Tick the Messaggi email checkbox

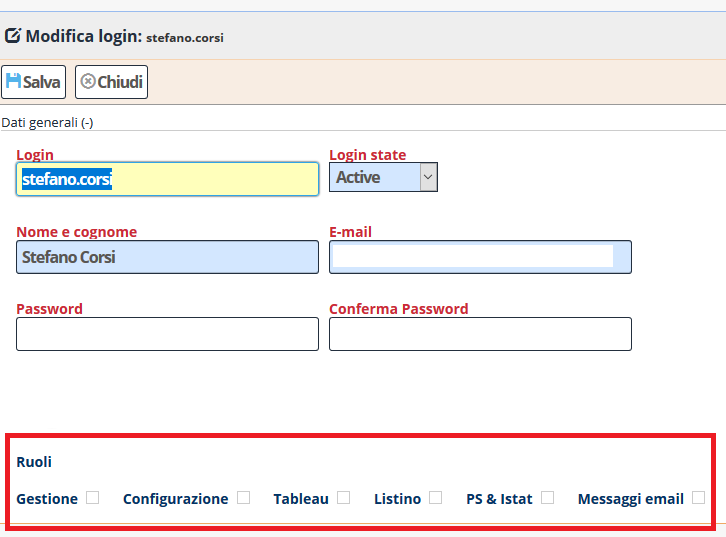pyautogui.click(x=699, y=498)
